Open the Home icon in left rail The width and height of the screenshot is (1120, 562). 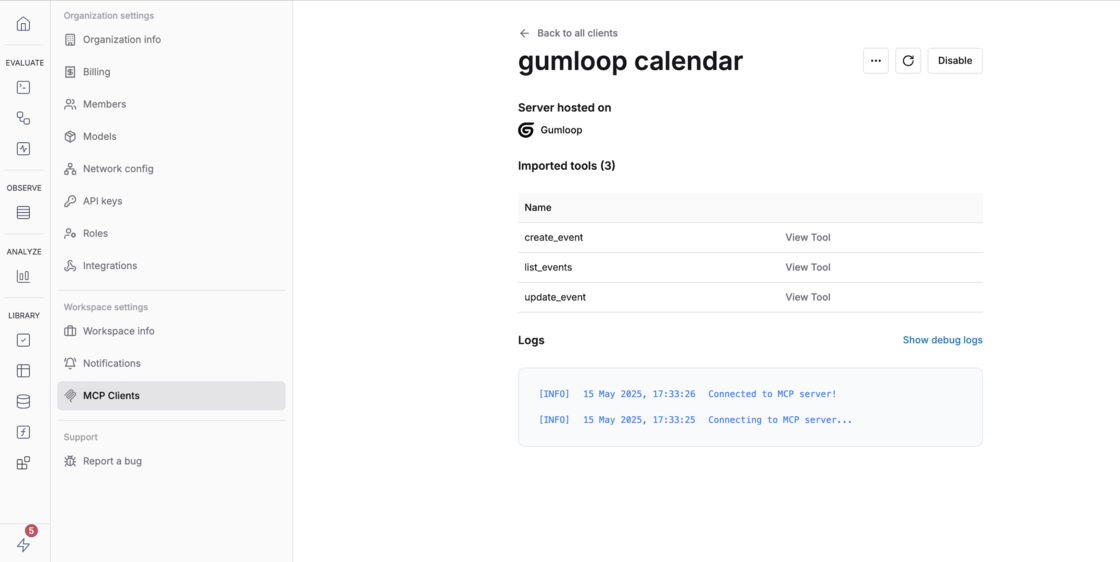tap(24, 24)
